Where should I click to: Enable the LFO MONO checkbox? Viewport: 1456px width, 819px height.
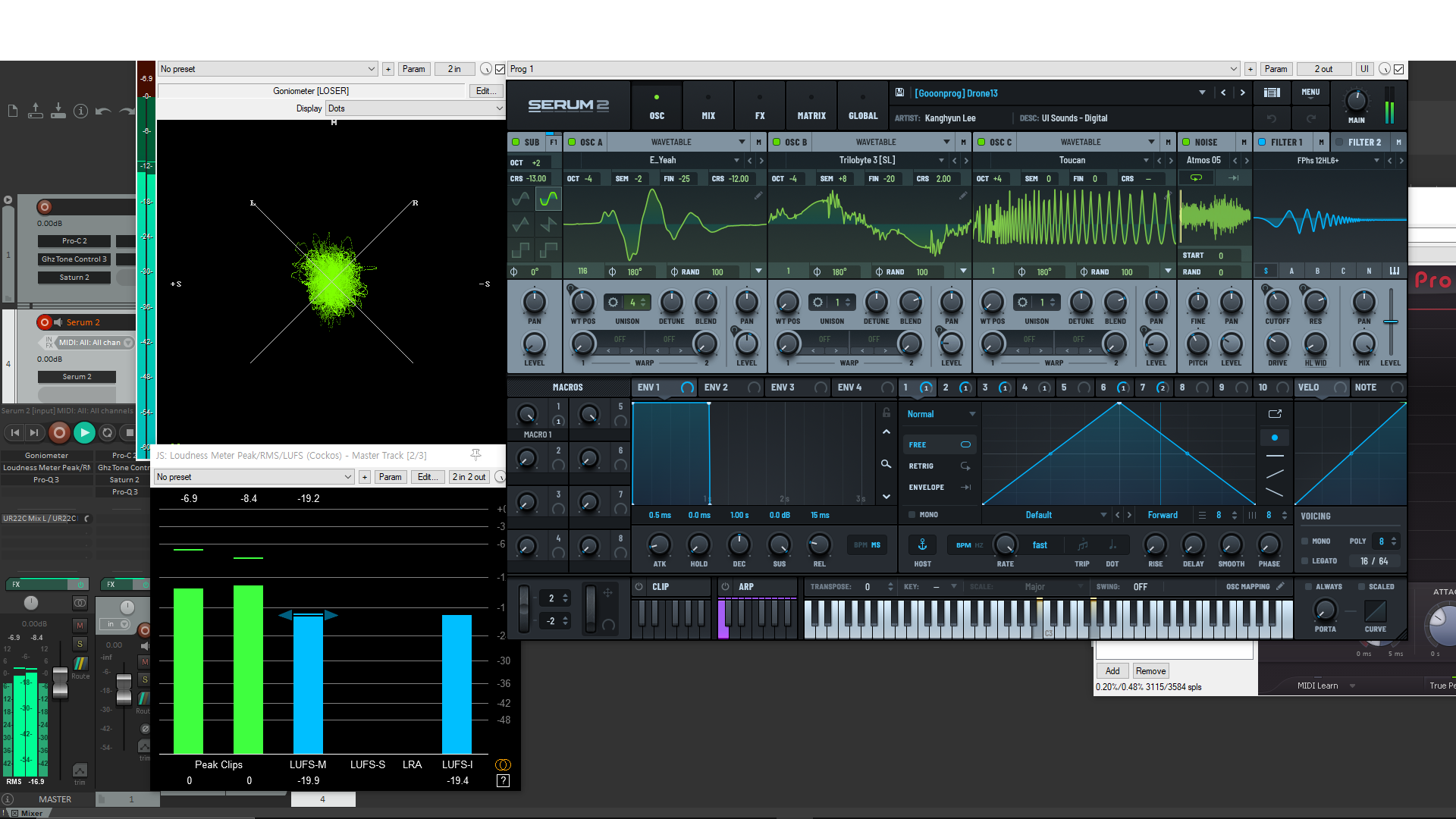coord(912,515)
